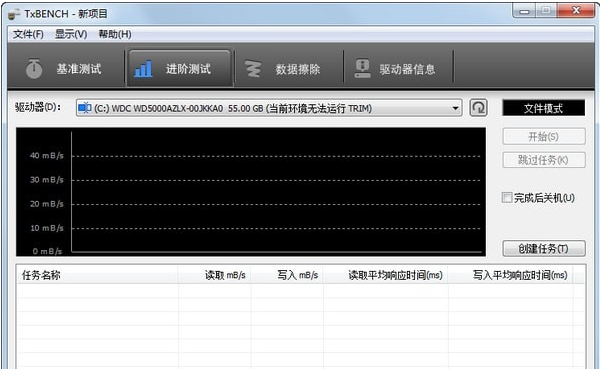This screenshot has width=600, height=369.
Task: Click the 读取平均响应时间(ms) column header
Action: [386, 275]
